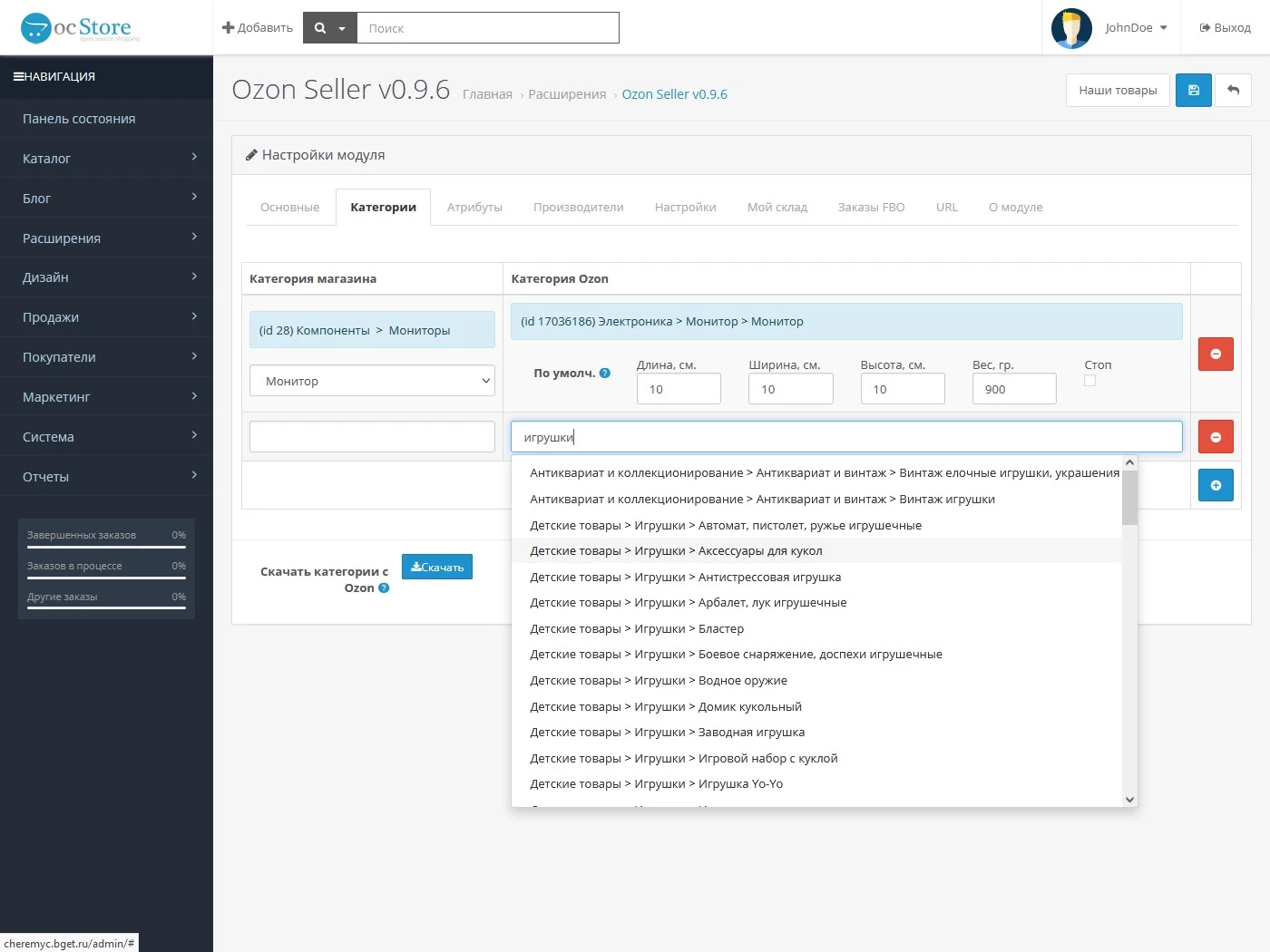The height and width of the screenshot is (952, 1270).
Task: Select suggestion Домик кукольный
Action: click(x=816, y=707)
